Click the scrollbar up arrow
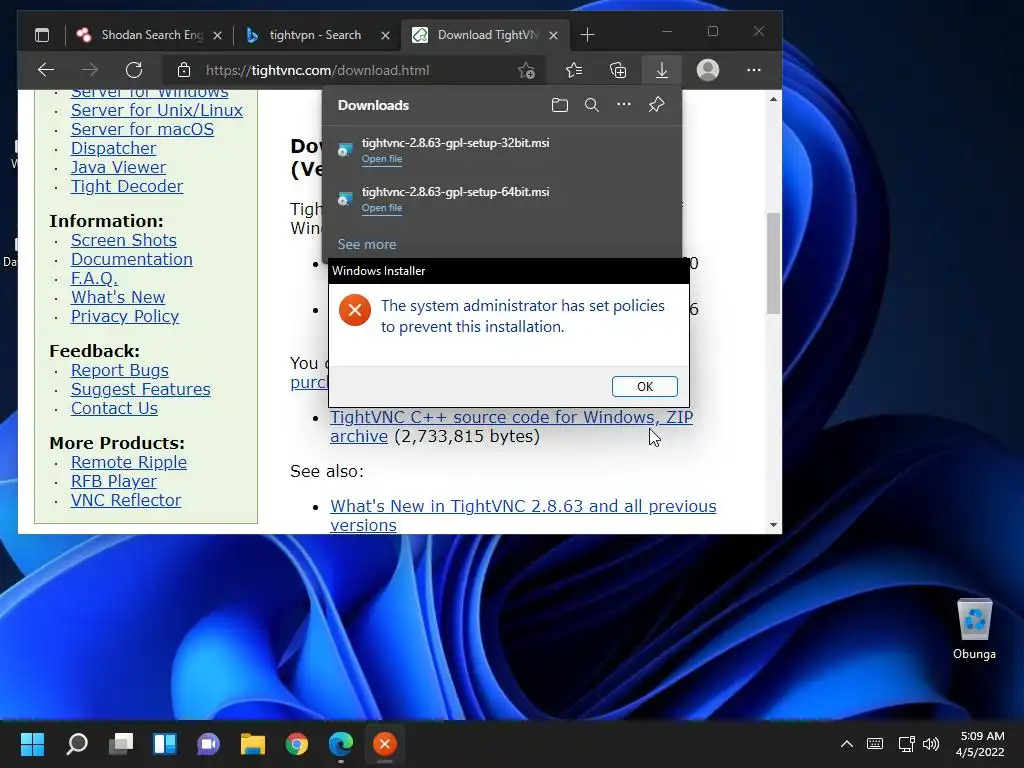 (x=773, y=99)
